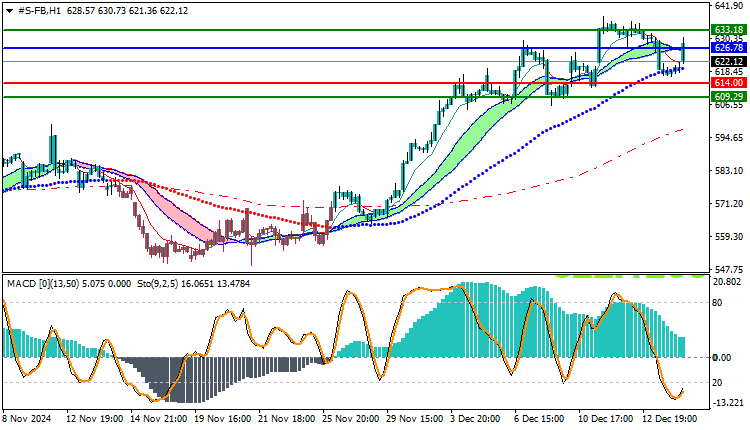Click the 8 Nov 2024 date label

27,419
